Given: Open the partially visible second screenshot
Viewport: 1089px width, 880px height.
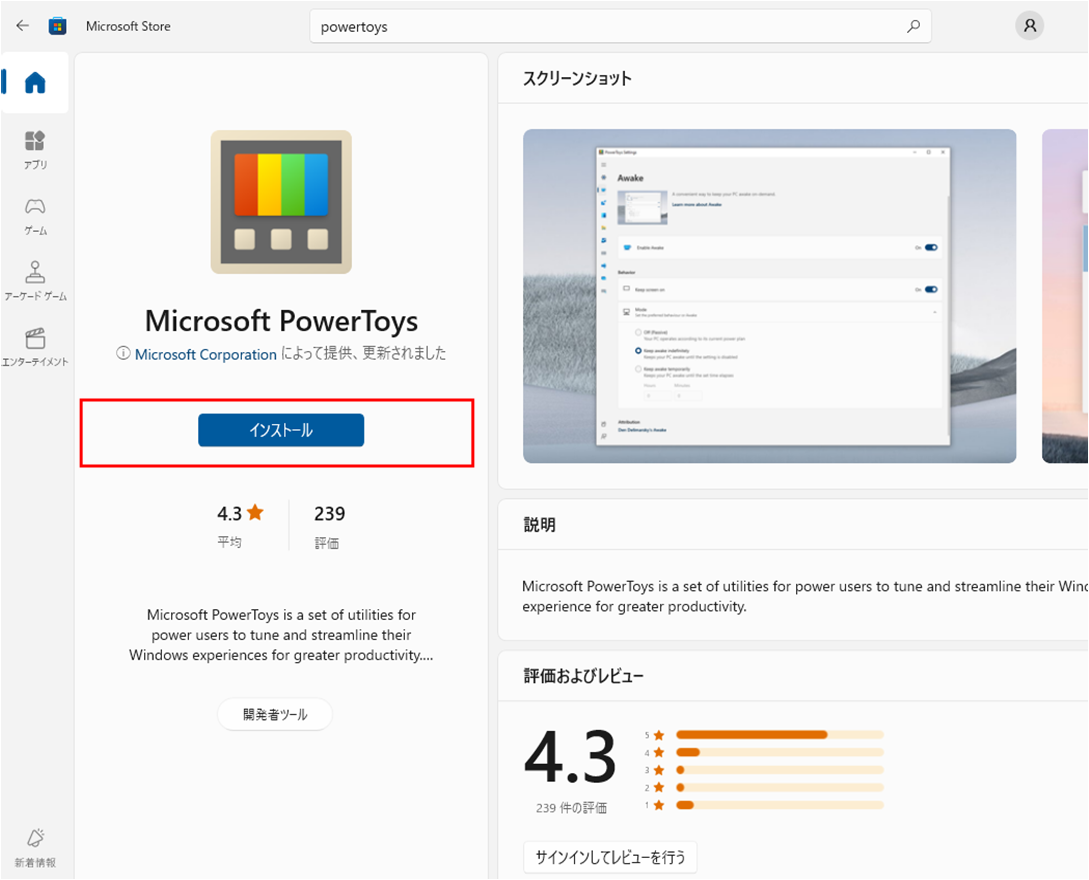Looking at the screenshot, I should tap(1065, 296).
